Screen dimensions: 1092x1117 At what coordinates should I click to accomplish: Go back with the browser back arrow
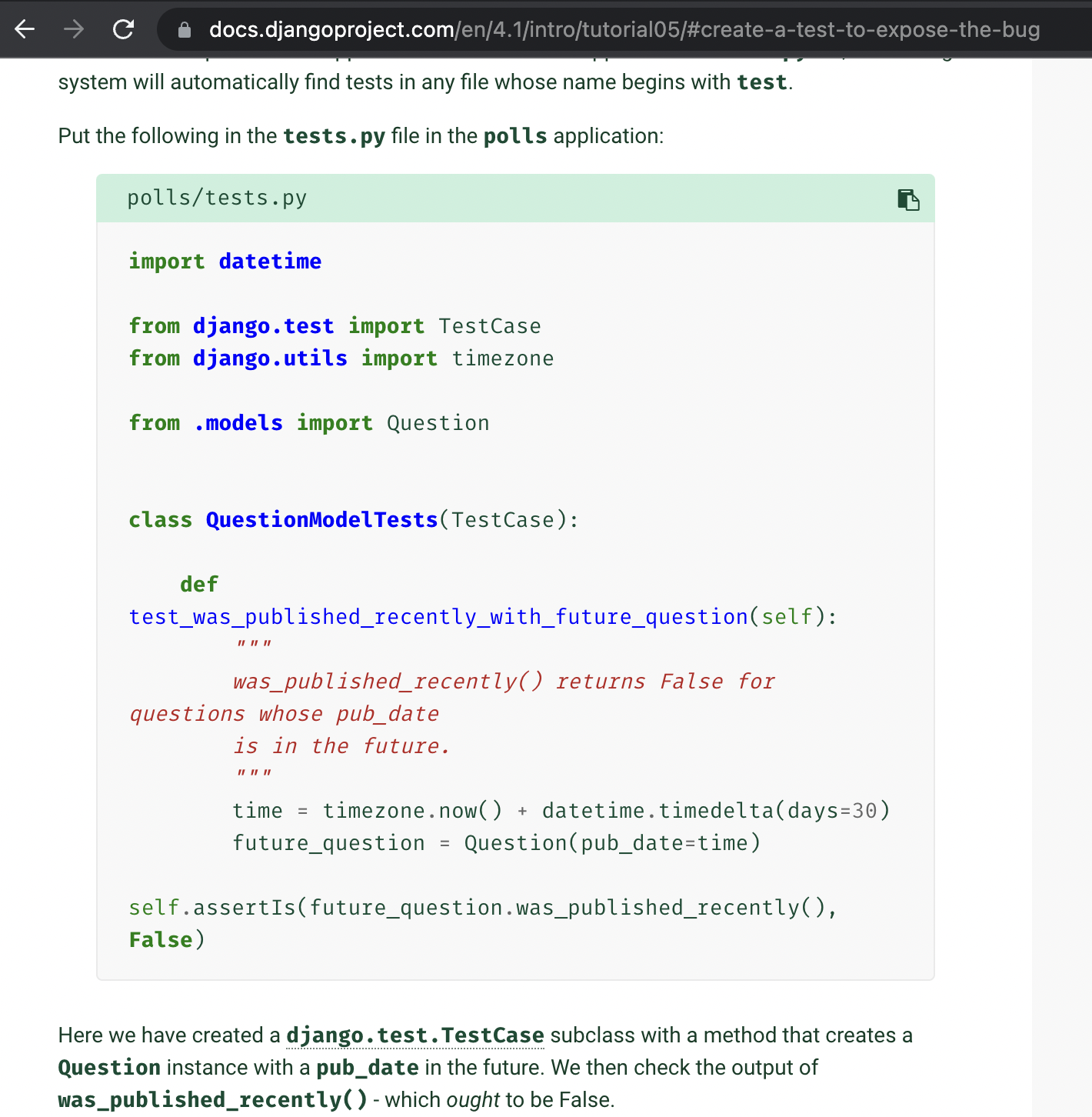(x=25, y=29)
